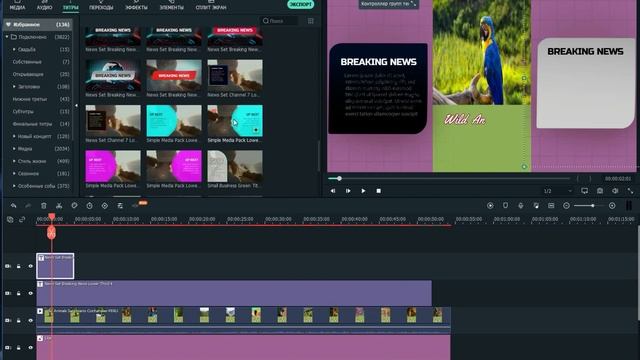Viewport: 640px width, 360px height.
Task: Expand the Сезонное category arrow
Action: [14, 173]
